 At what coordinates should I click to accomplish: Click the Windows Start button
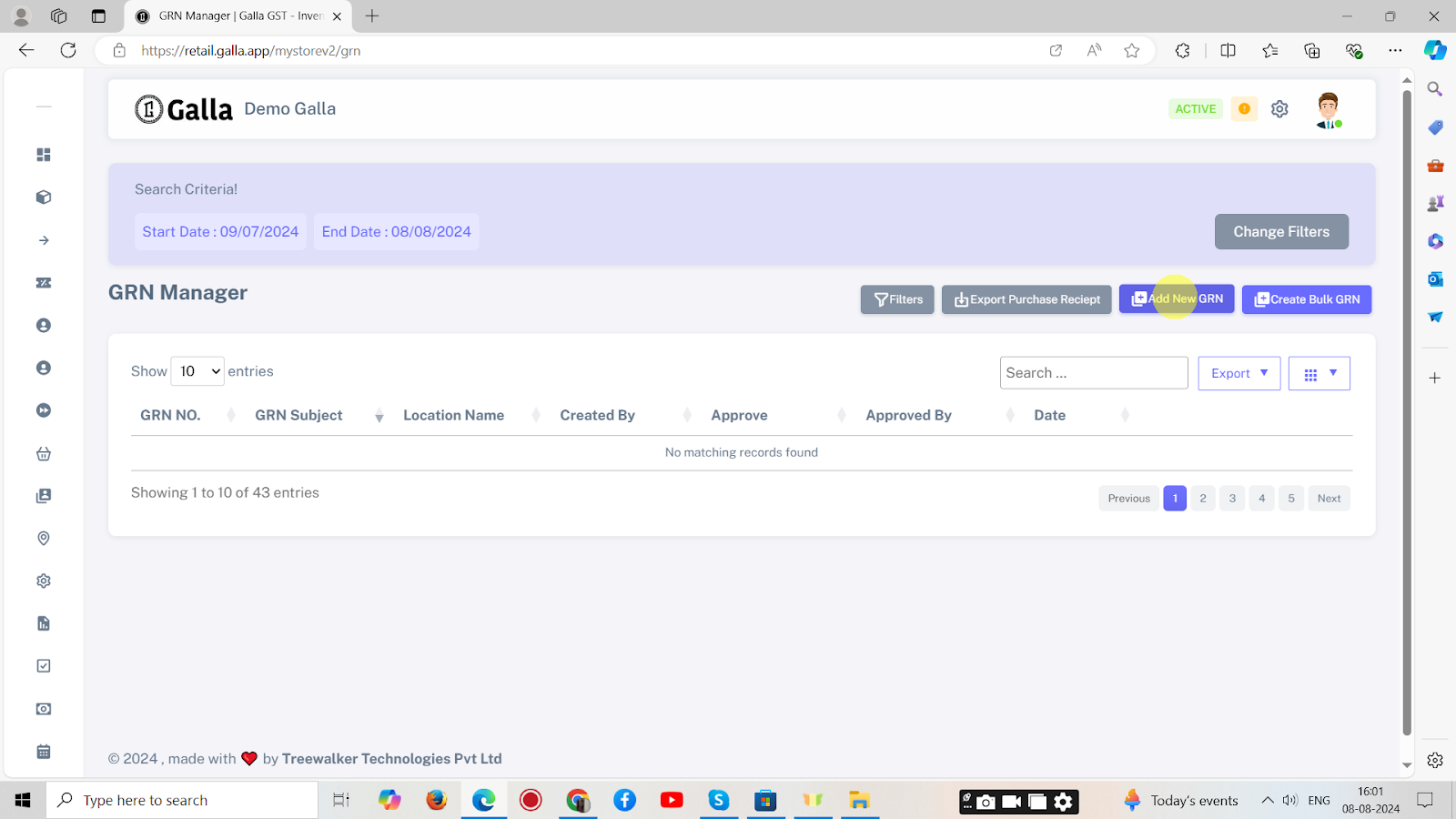click(x=23, y=800)
